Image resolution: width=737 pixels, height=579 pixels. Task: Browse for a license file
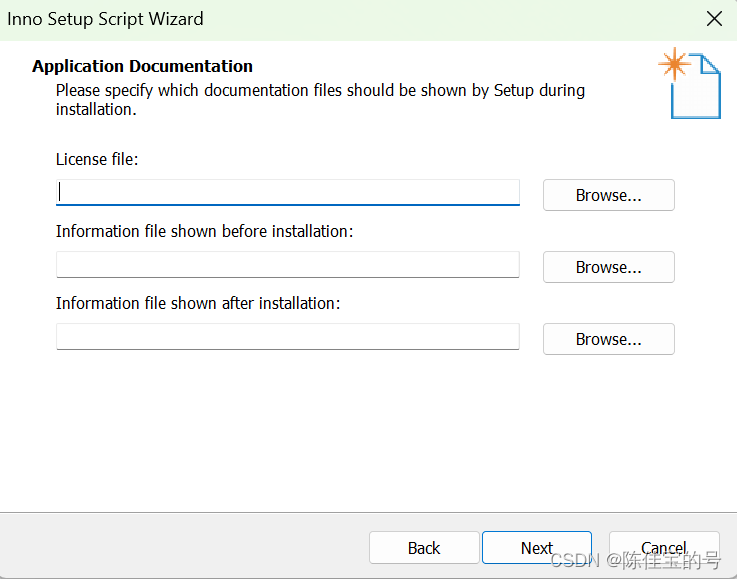(609, 195)
